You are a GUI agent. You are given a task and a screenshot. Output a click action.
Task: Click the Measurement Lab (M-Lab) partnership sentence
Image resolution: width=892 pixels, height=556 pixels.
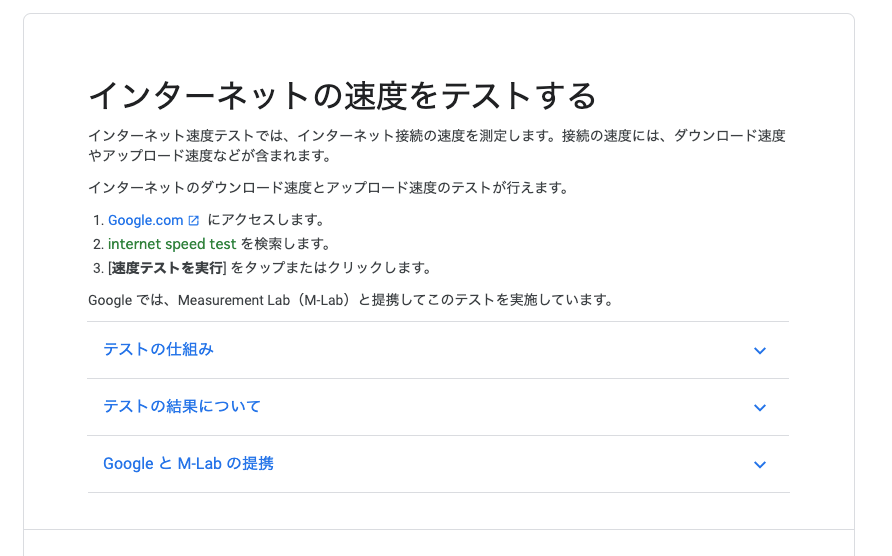pyautogui.click(x=350, y=300)
